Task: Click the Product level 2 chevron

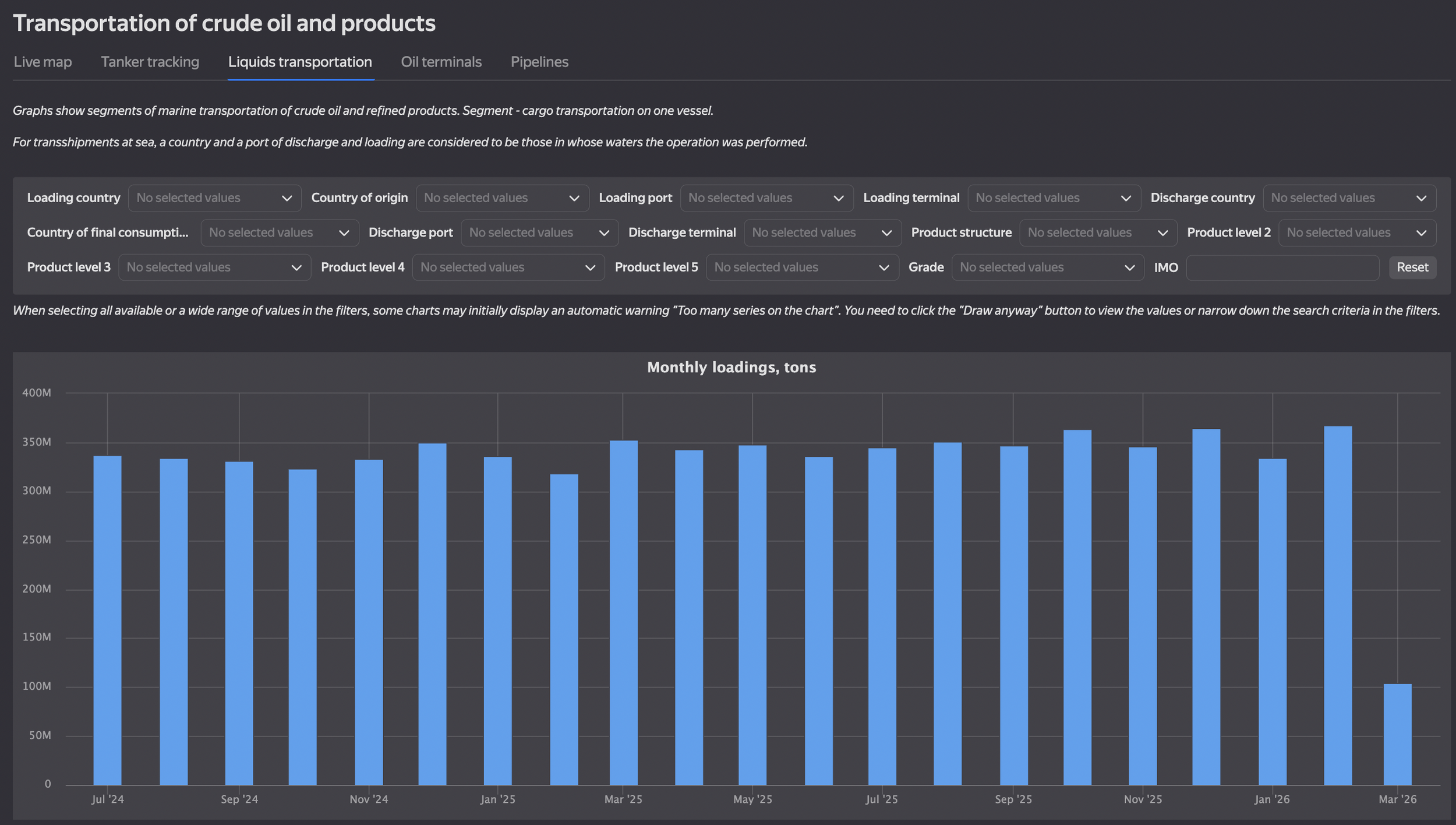Action: click(1420, 233)
